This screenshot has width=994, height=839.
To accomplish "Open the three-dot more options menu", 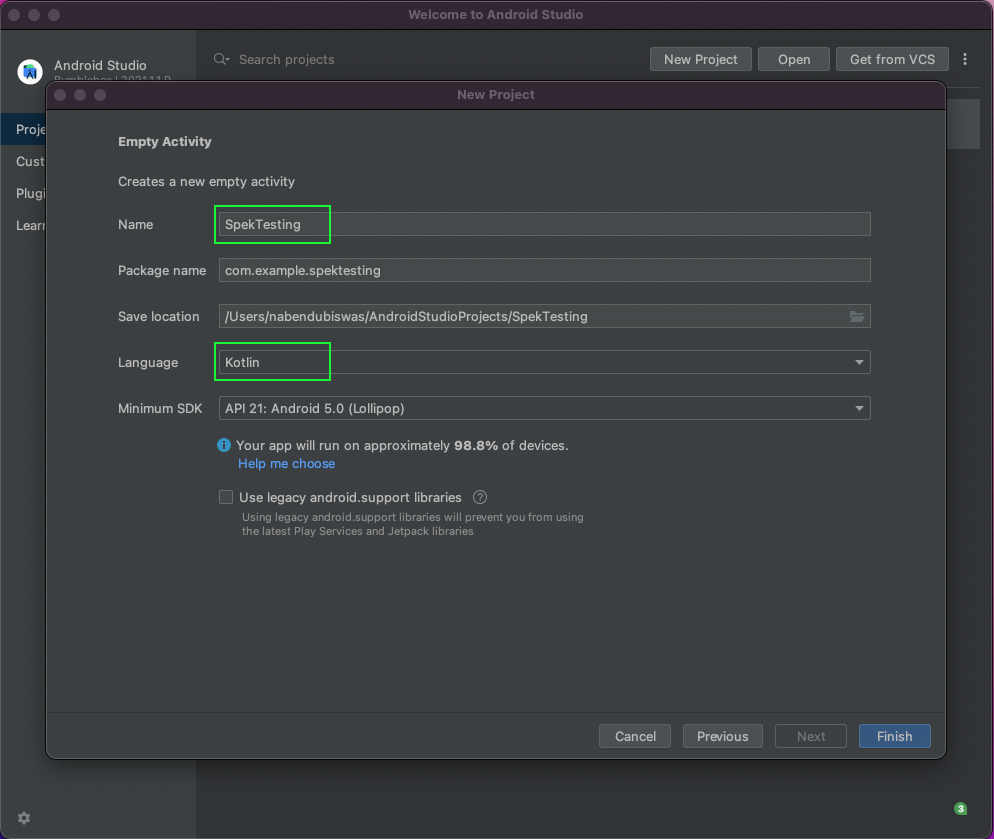I will [x=965, y=59].
